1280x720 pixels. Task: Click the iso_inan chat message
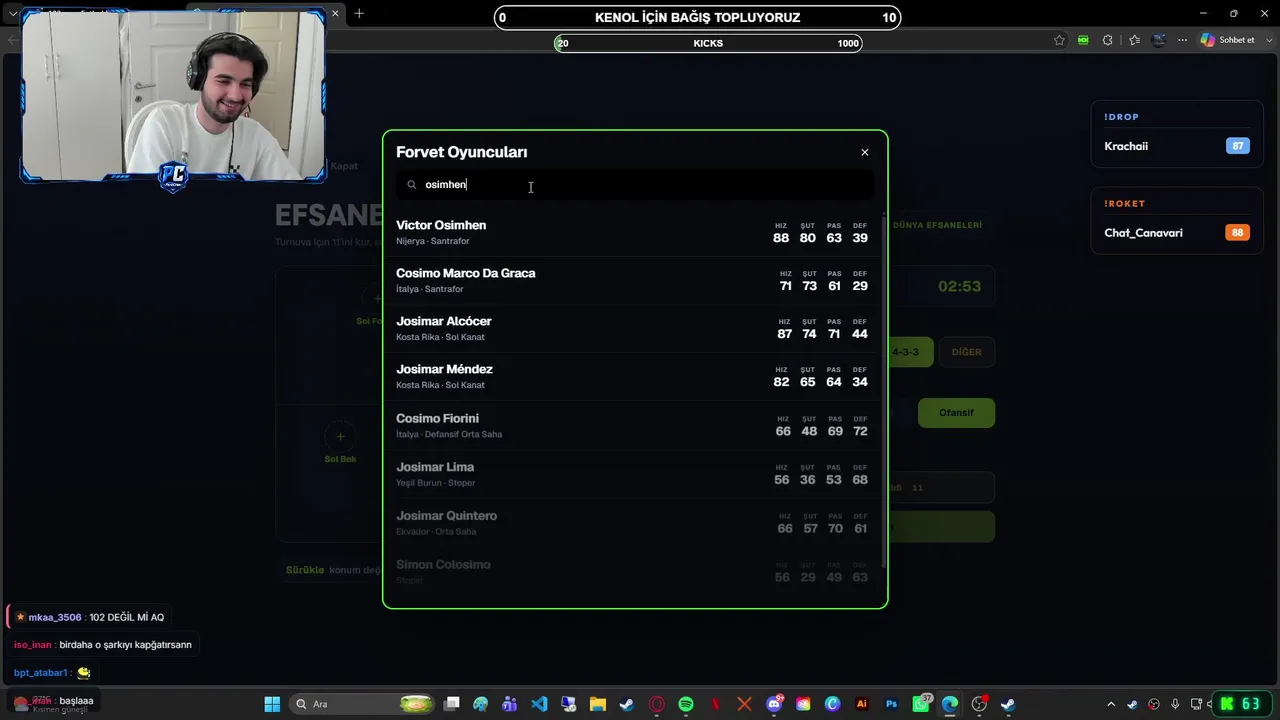point(102,645)
